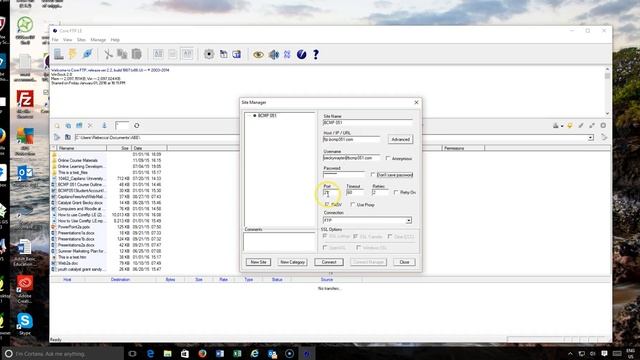
Task: Click the magnifier search icon in local pane
Action: point(57,125)
